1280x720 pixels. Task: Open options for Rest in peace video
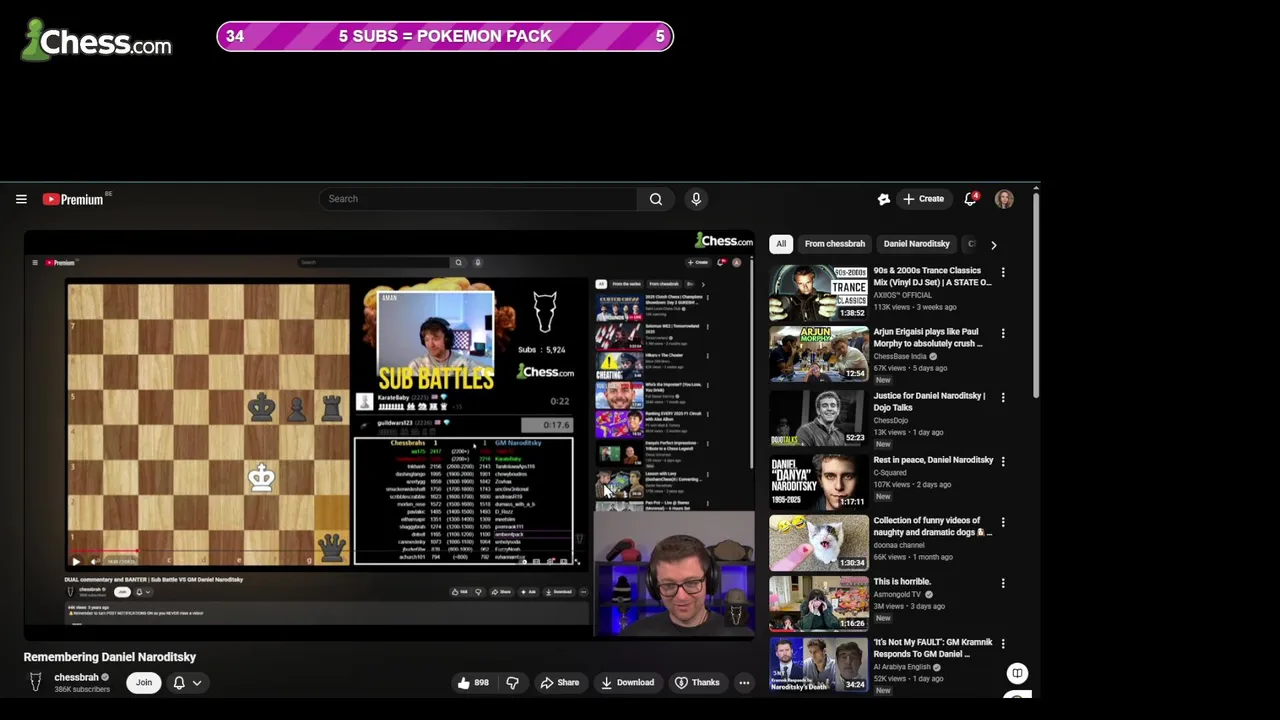click(1003, 461)
